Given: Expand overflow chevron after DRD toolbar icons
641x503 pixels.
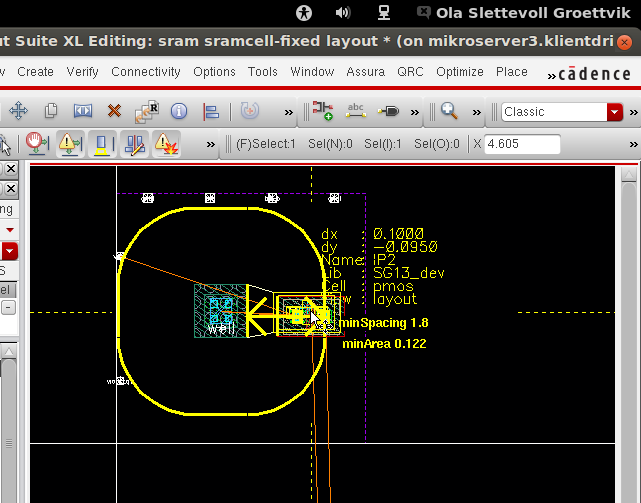Looking at the screenshot, I should (211, 144).
